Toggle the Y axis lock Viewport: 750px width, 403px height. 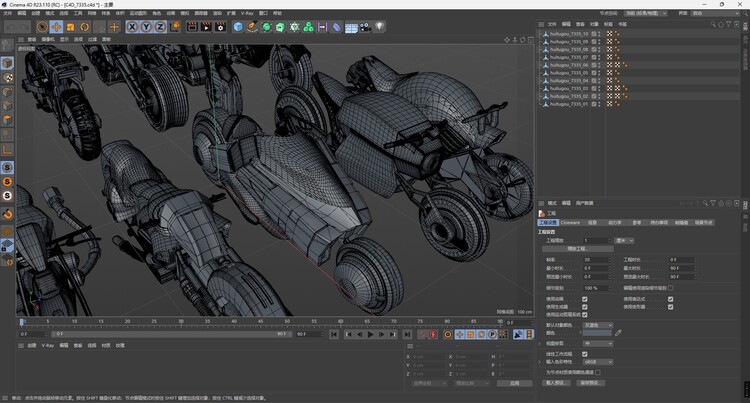146,27
